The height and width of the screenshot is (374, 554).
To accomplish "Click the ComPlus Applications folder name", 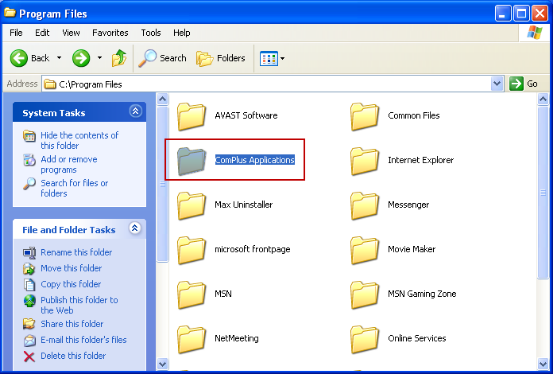I will (x=255, y=160).
